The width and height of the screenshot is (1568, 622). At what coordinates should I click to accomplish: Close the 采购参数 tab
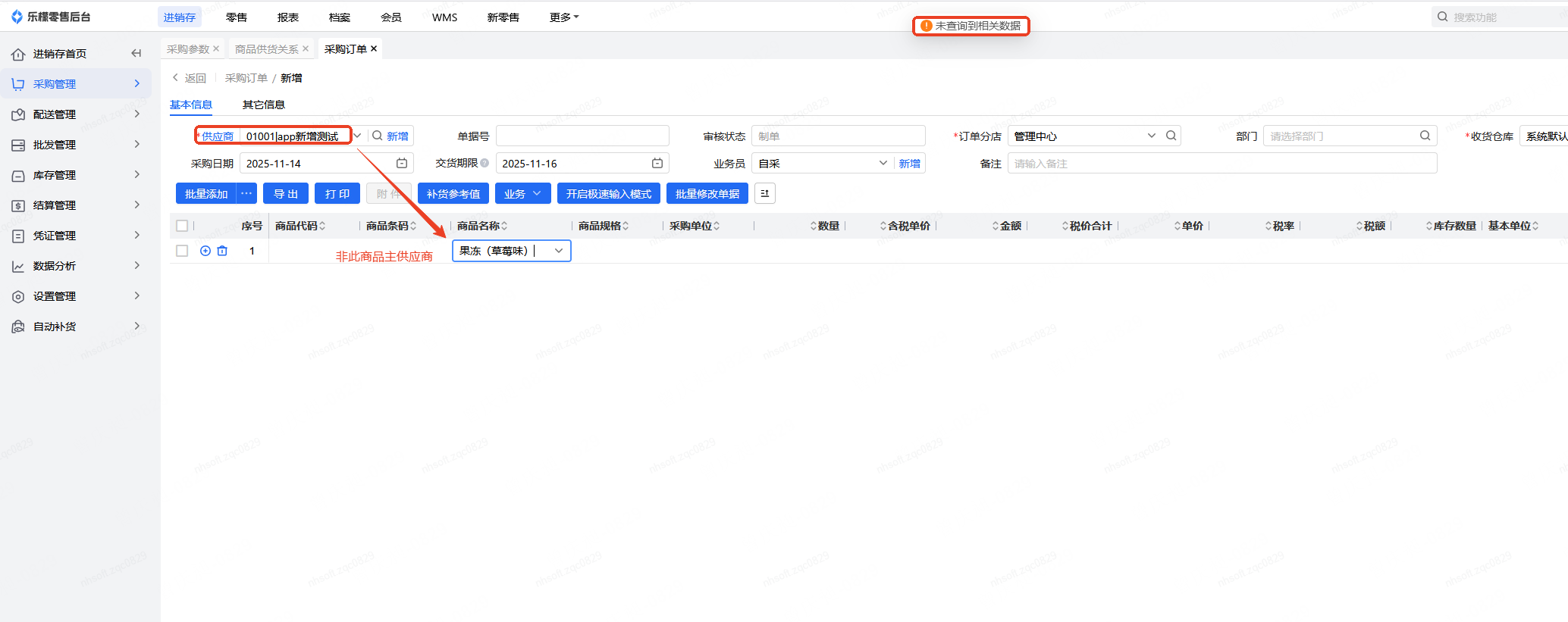tap(216, 49)
